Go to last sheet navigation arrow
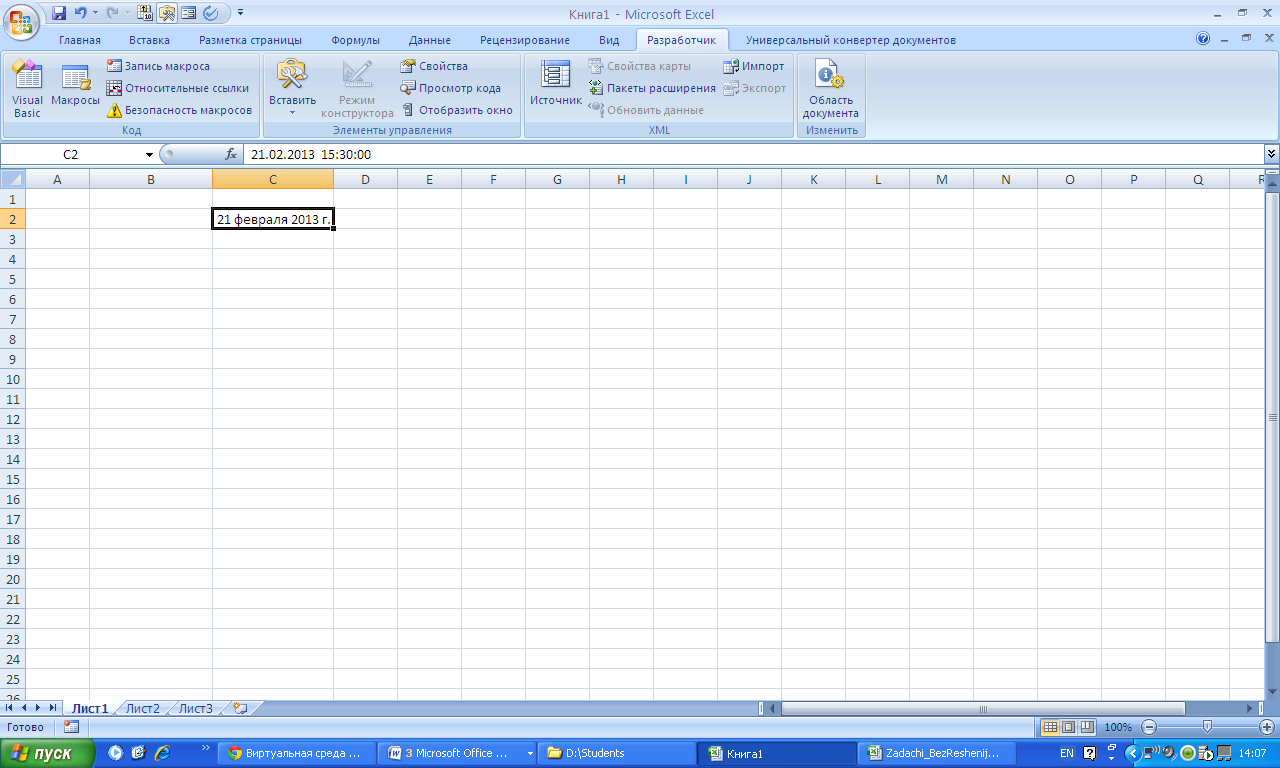The width and height of the screenshot is (1280, 768). click(53, 708)
